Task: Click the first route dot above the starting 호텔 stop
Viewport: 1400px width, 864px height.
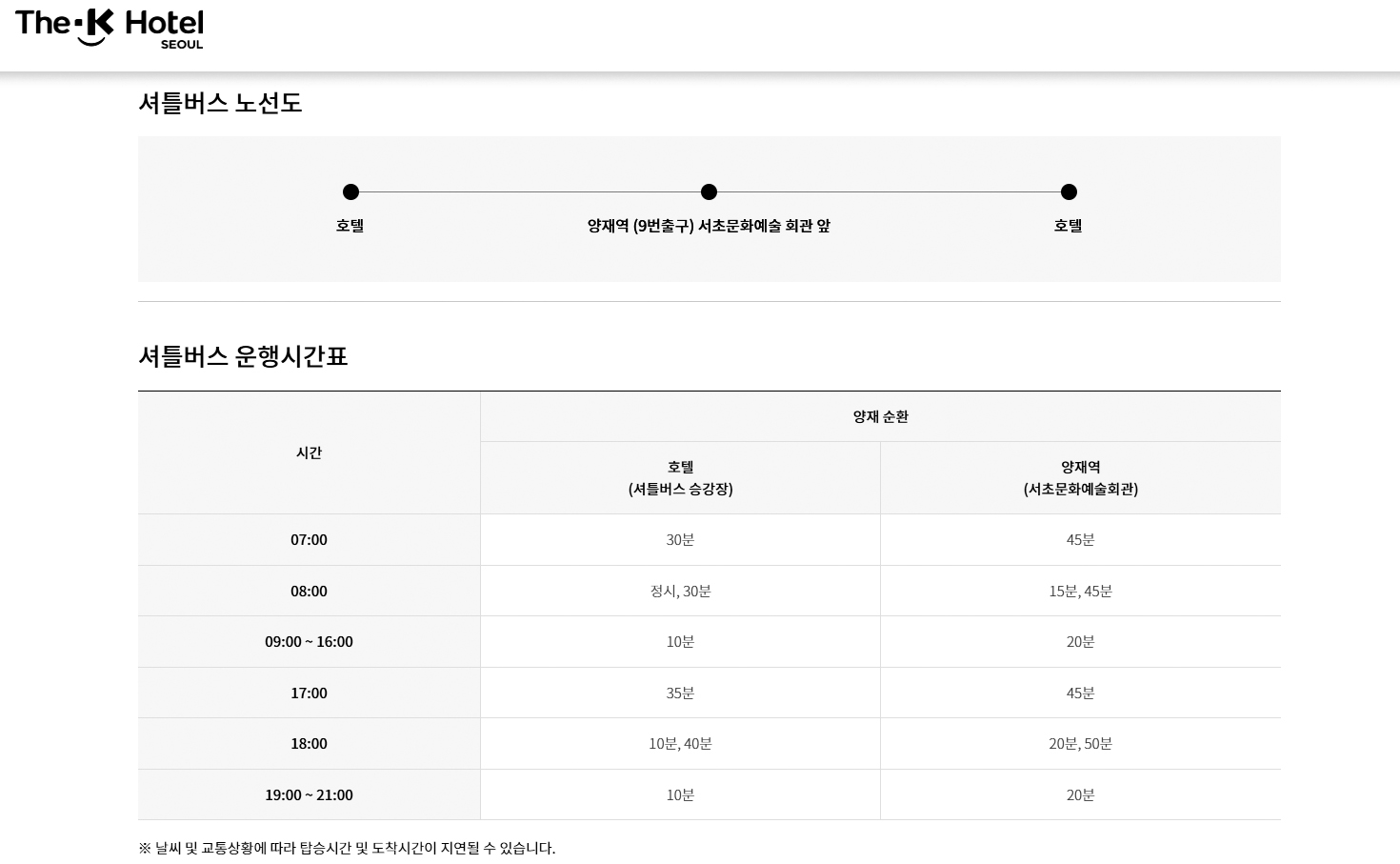Action: click(x=350, y=192)
